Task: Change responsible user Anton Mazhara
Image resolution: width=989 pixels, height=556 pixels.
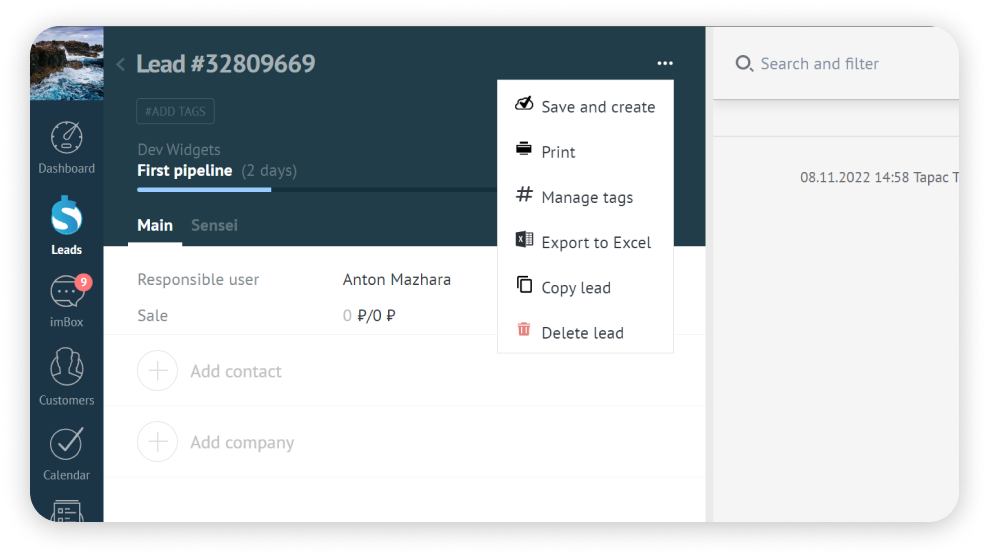Action: [397, 279]
